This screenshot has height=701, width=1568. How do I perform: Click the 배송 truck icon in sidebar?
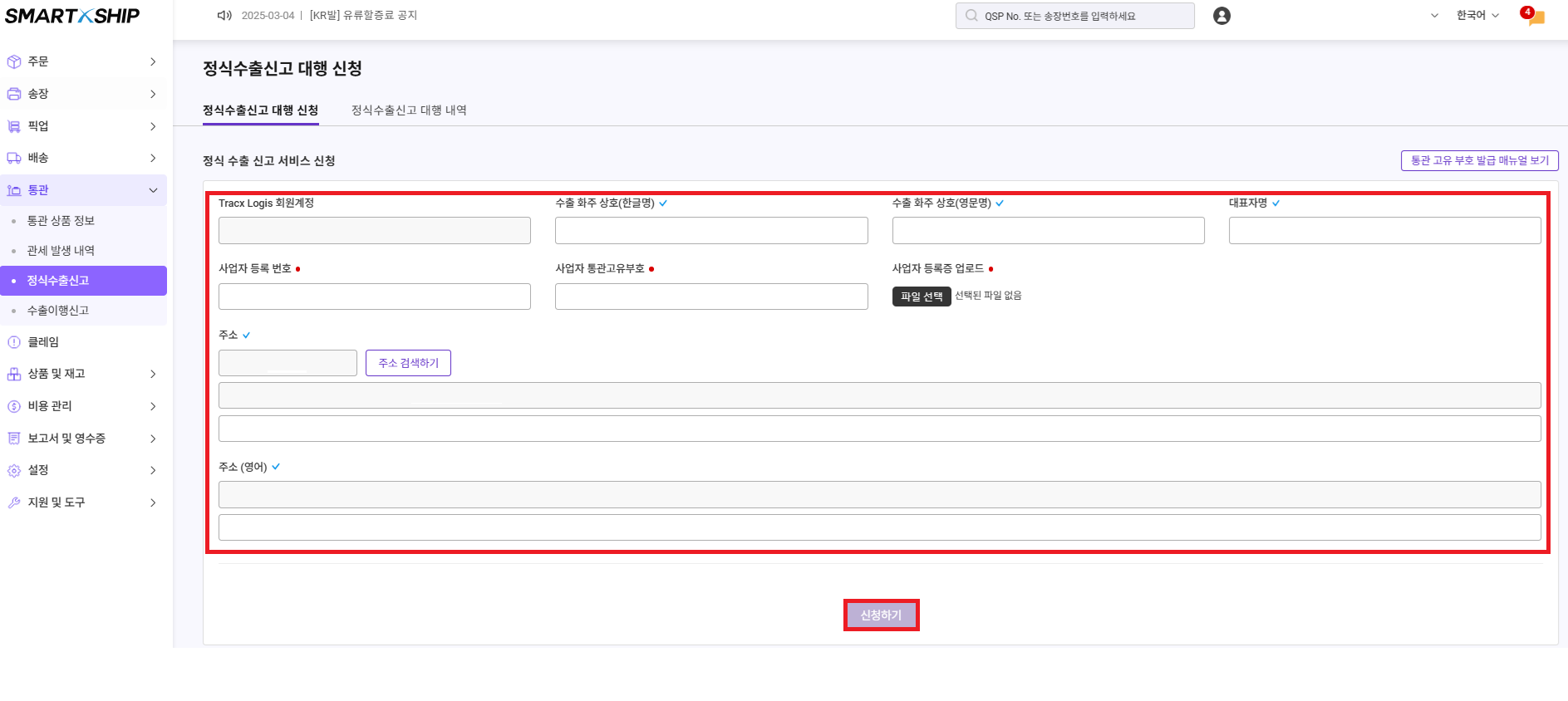tap(14, 158)
